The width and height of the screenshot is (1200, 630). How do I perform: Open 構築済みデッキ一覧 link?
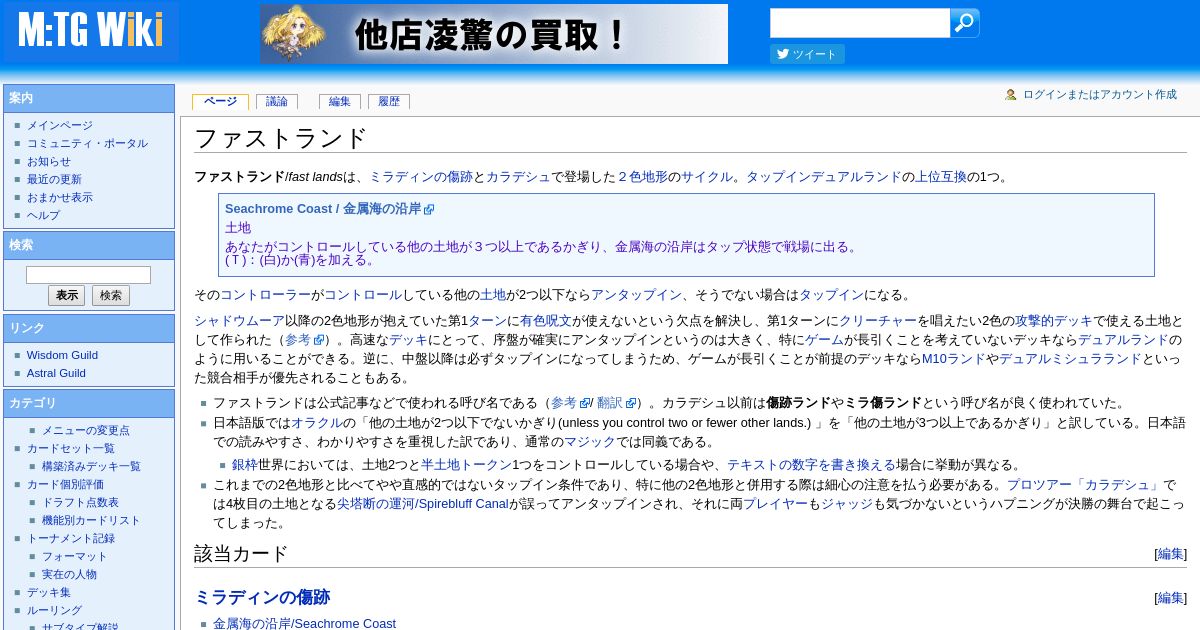(91, 467)
